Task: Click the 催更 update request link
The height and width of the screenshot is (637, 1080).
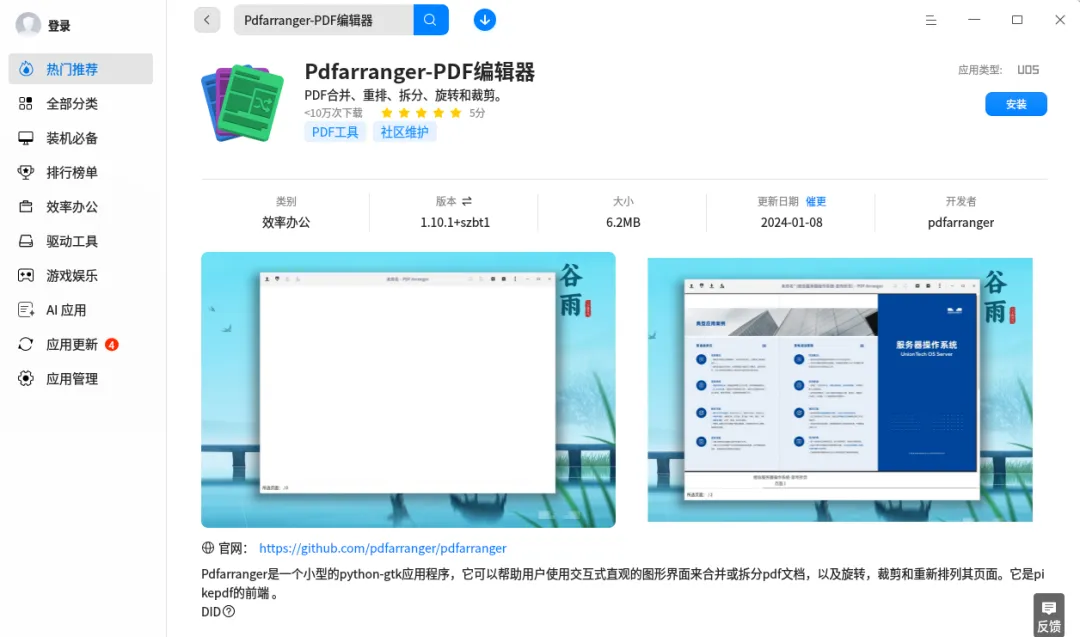Action: click(x=816, y=201)
